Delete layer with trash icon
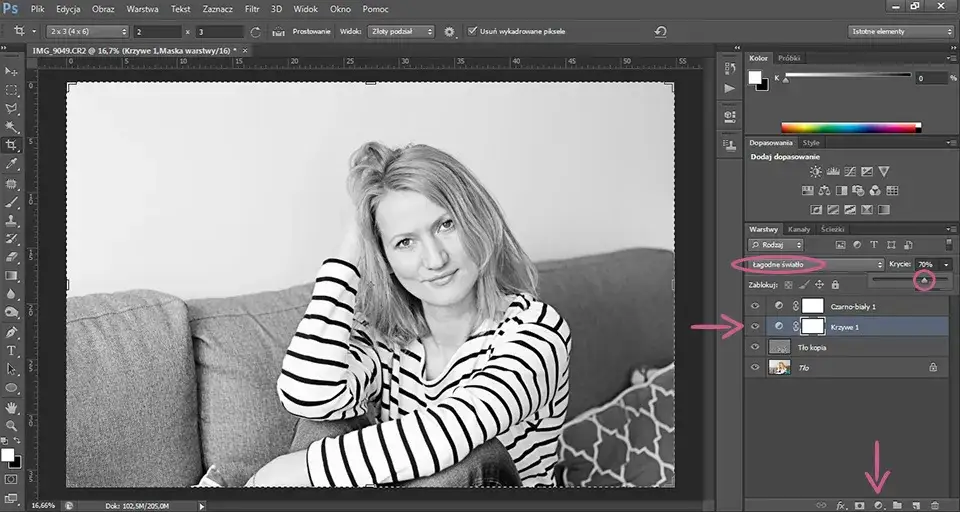This screenshot has height=512, width=960. coord(934,505)
